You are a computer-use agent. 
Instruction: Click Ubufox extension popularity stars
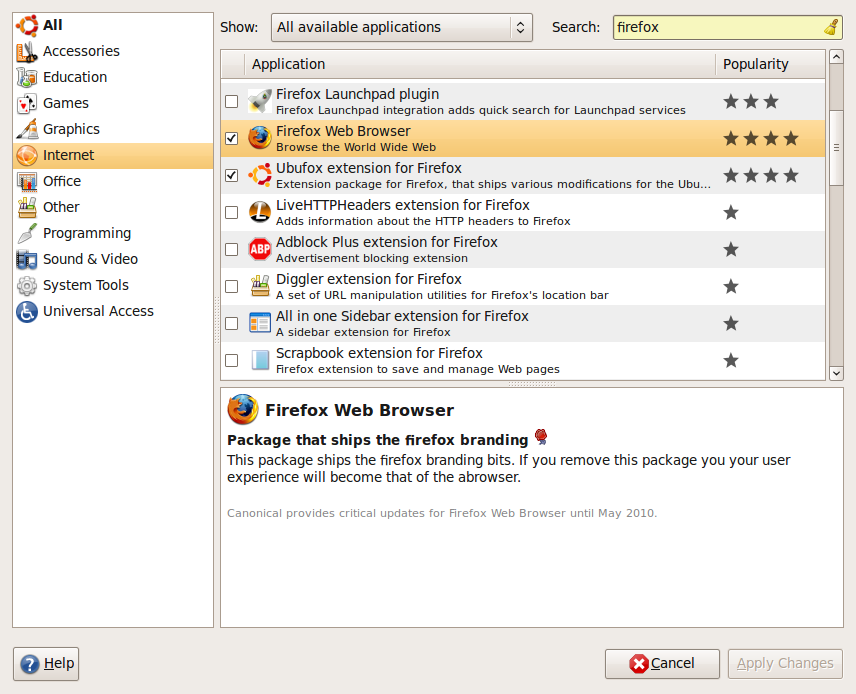[760, 175]
